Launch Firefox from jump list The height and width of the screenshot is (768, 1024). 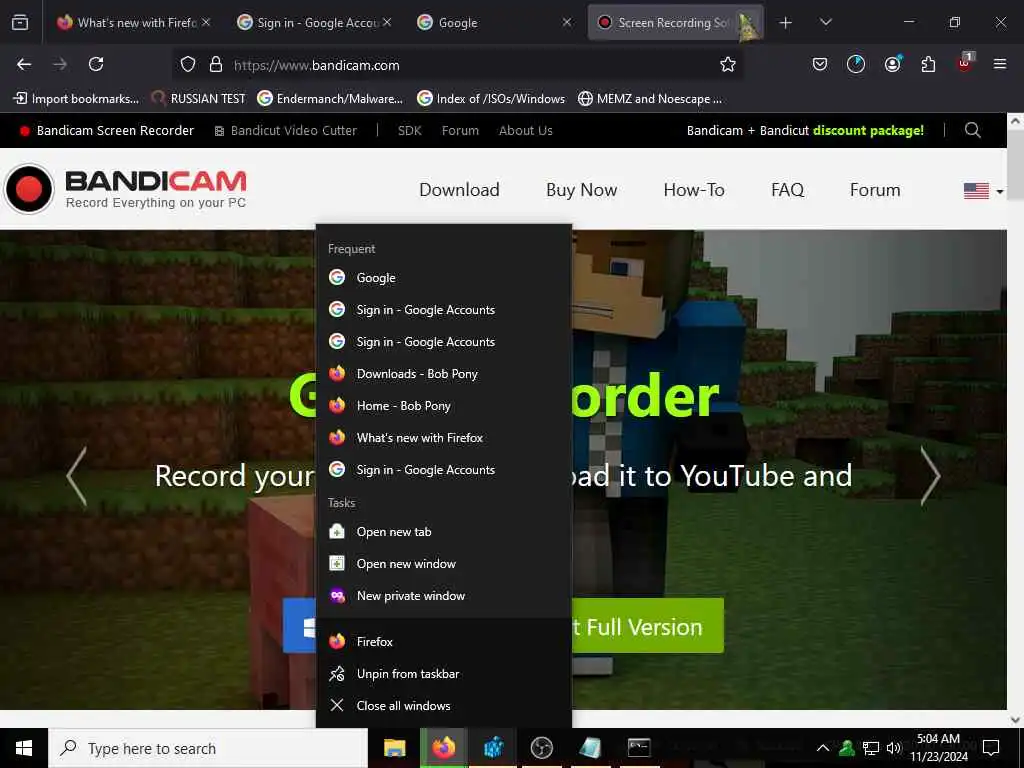[443, 641]
